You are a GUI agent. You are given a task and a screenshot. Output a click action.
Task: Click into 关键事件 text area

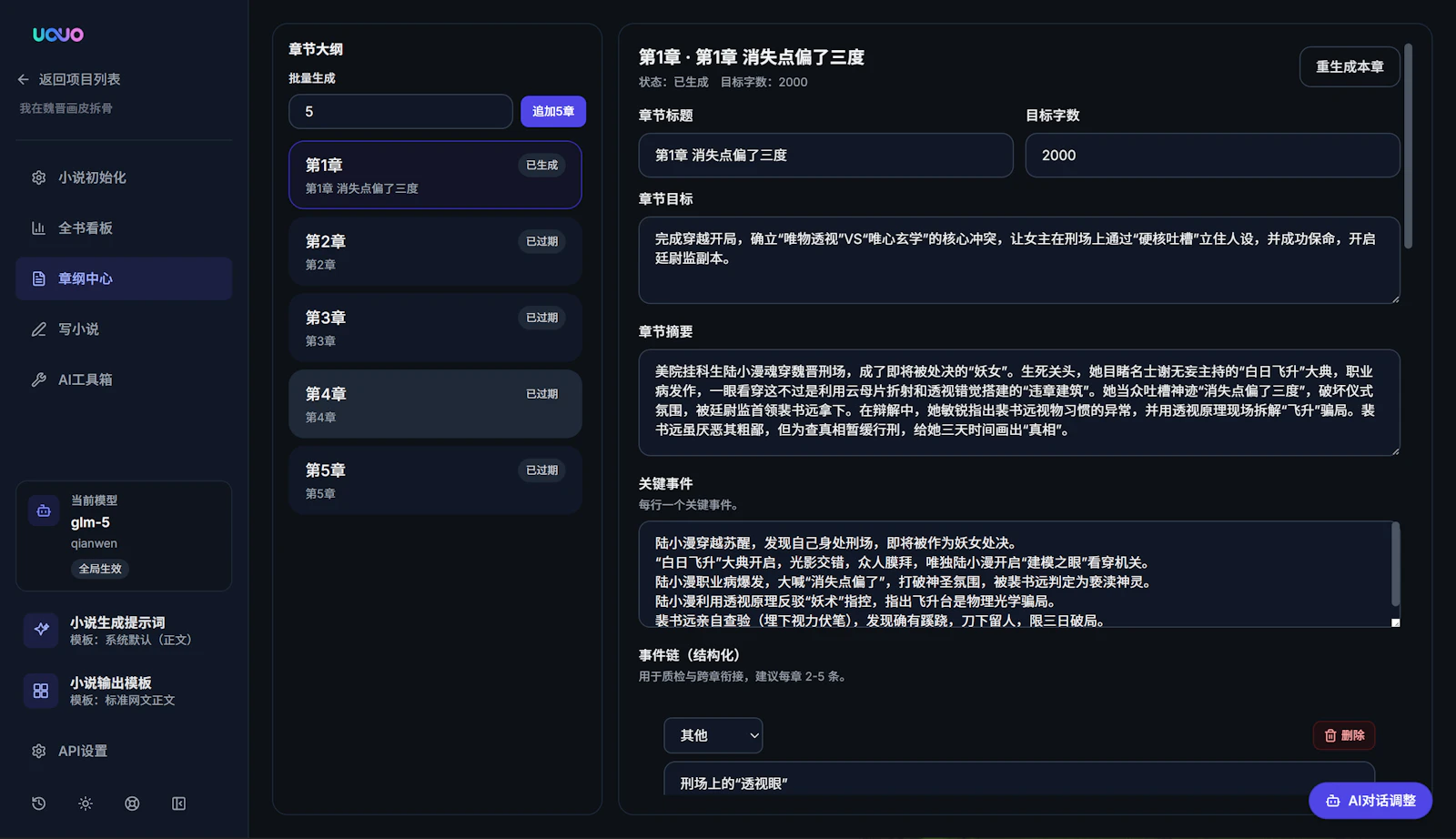tap(1019, 574)
